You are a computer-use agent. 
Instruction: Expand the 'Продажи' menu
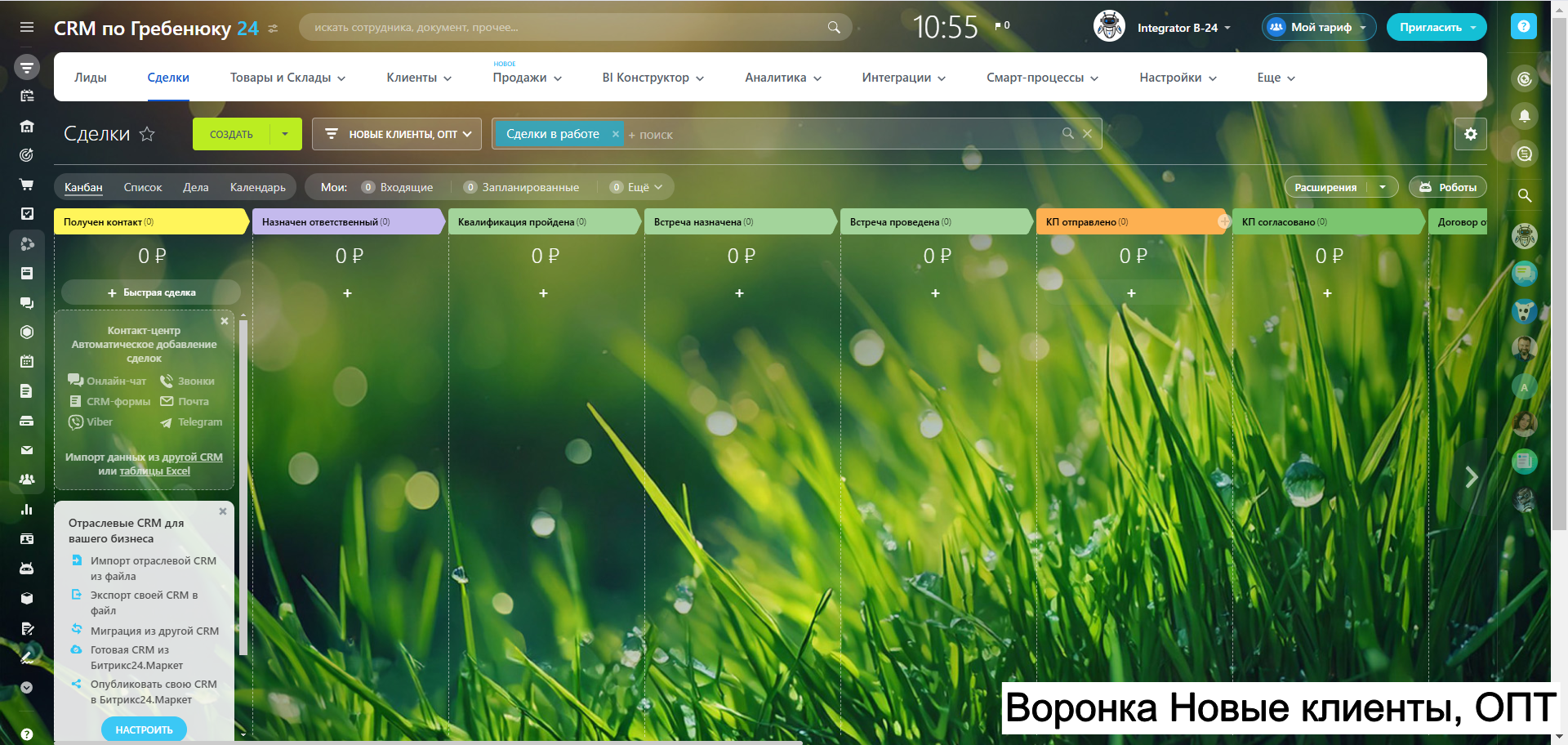527,78
